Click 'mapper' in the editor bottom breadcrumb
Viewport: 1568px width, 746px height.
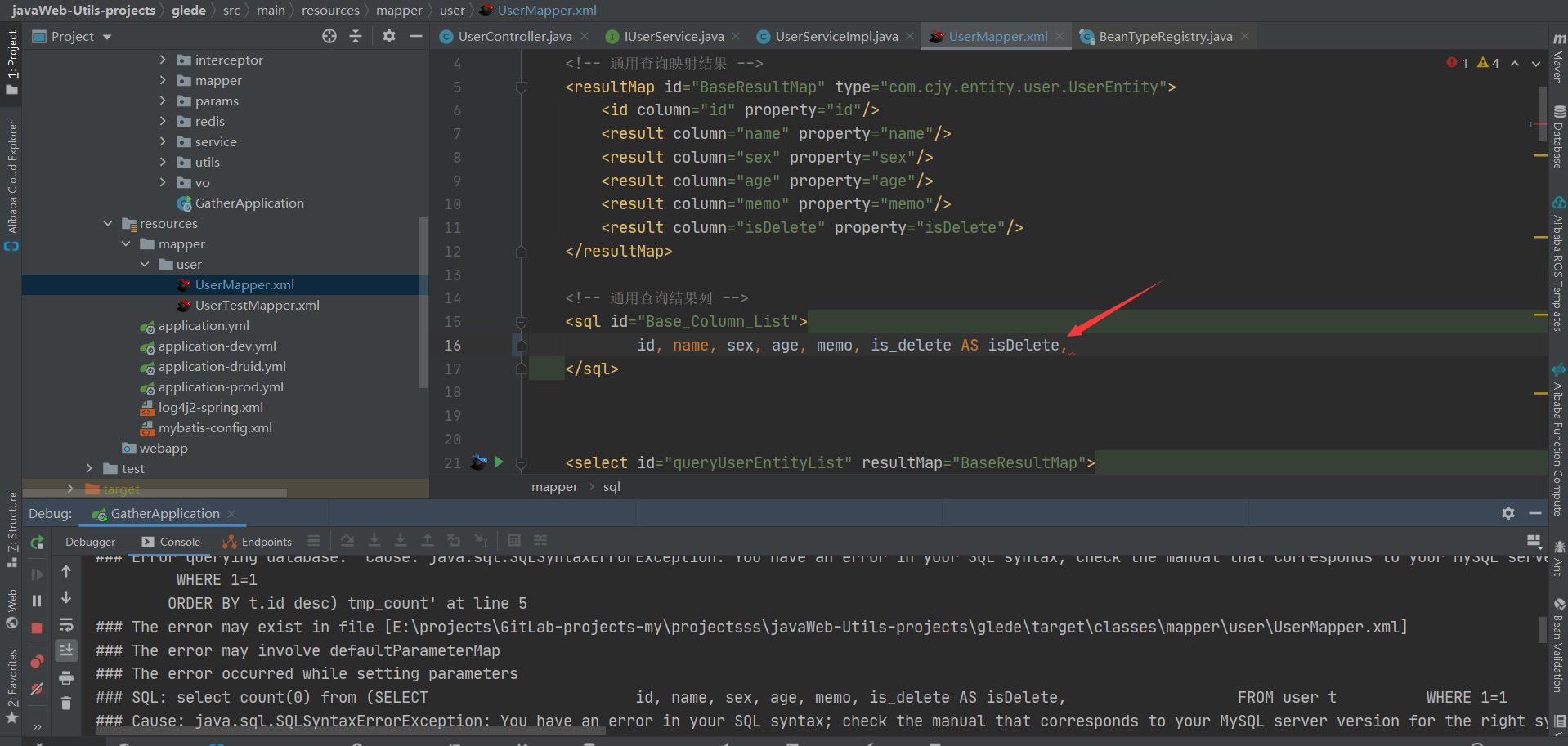(x=554, y=486)
